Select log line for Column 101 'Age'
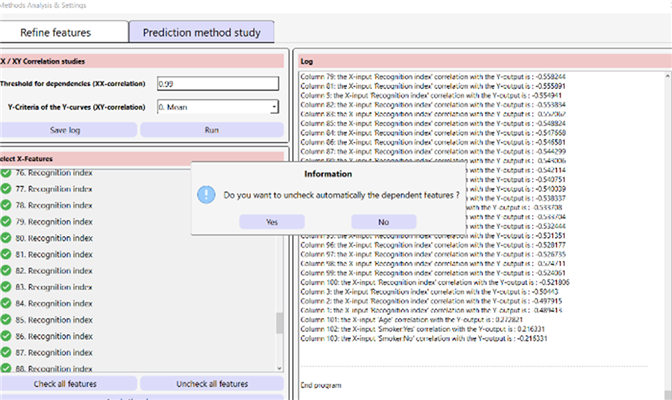672x400 pixels. [x=411, y=319]
